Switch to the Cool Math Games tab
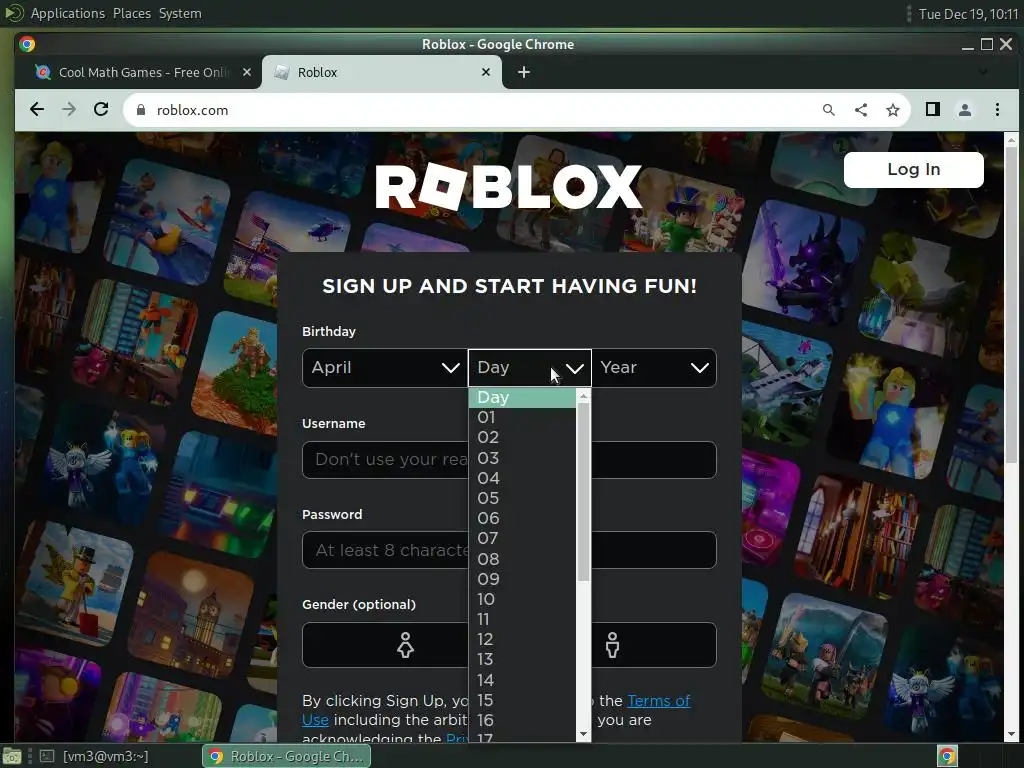1024x768 pixels. (142, 72)
